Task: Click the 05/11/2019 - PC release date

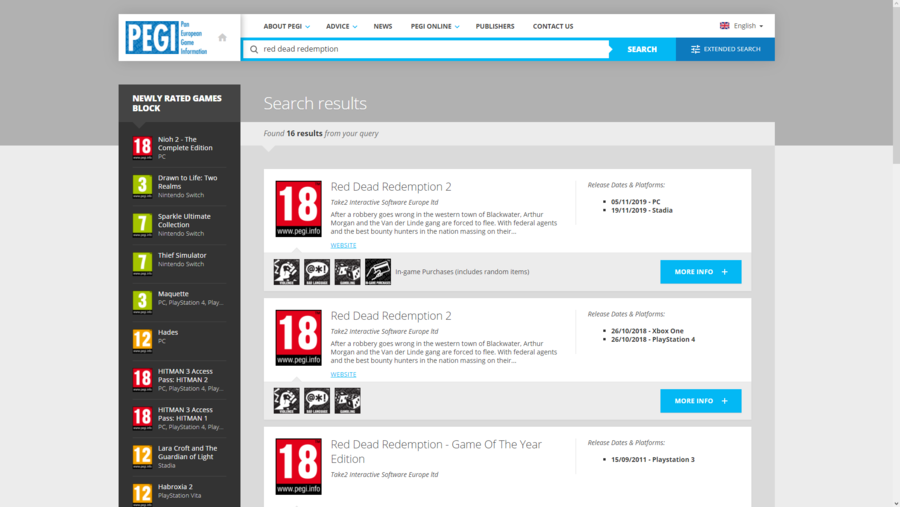Action: (x=635, y=202)
